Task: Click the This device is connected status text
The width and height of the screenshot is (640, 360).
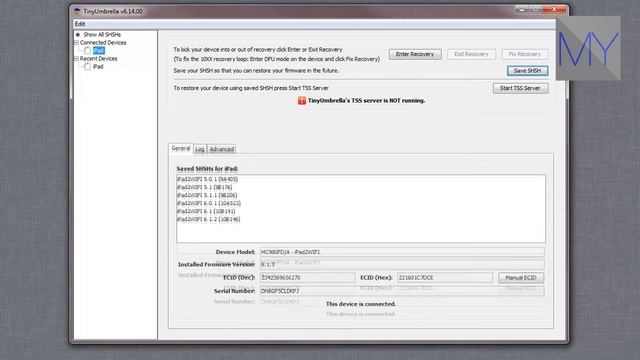Action: [361, 304]
